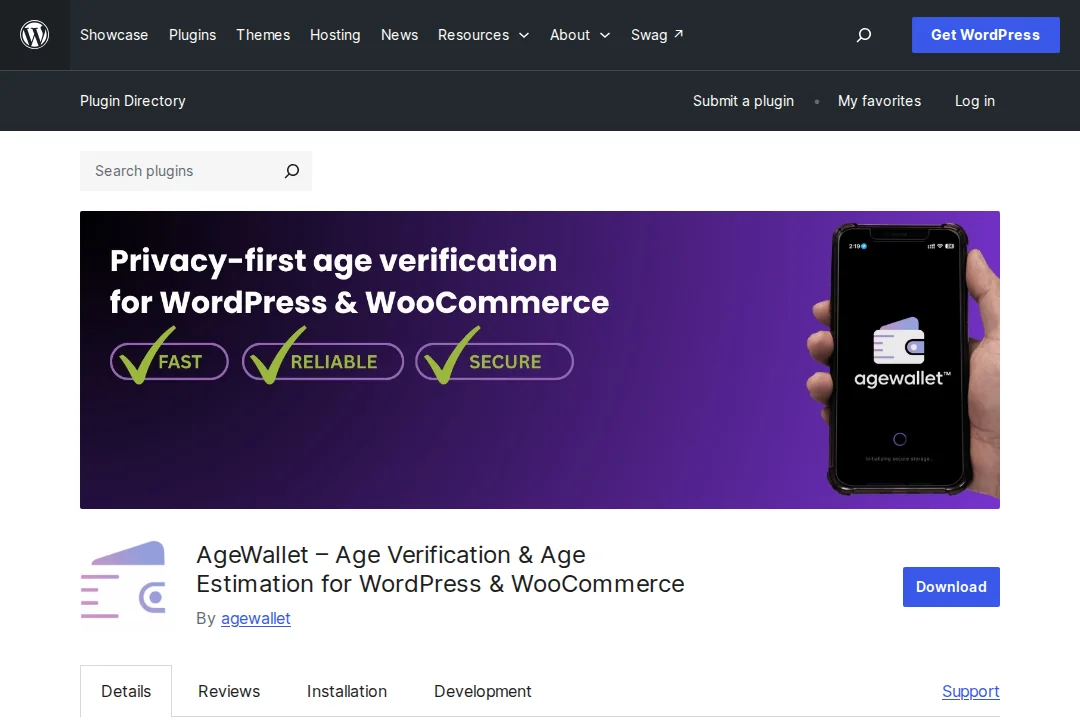Click Submit a plugin link
The height and width of the screenshot is (720, 1080).
pyautogui.click(x=743, y=101)
